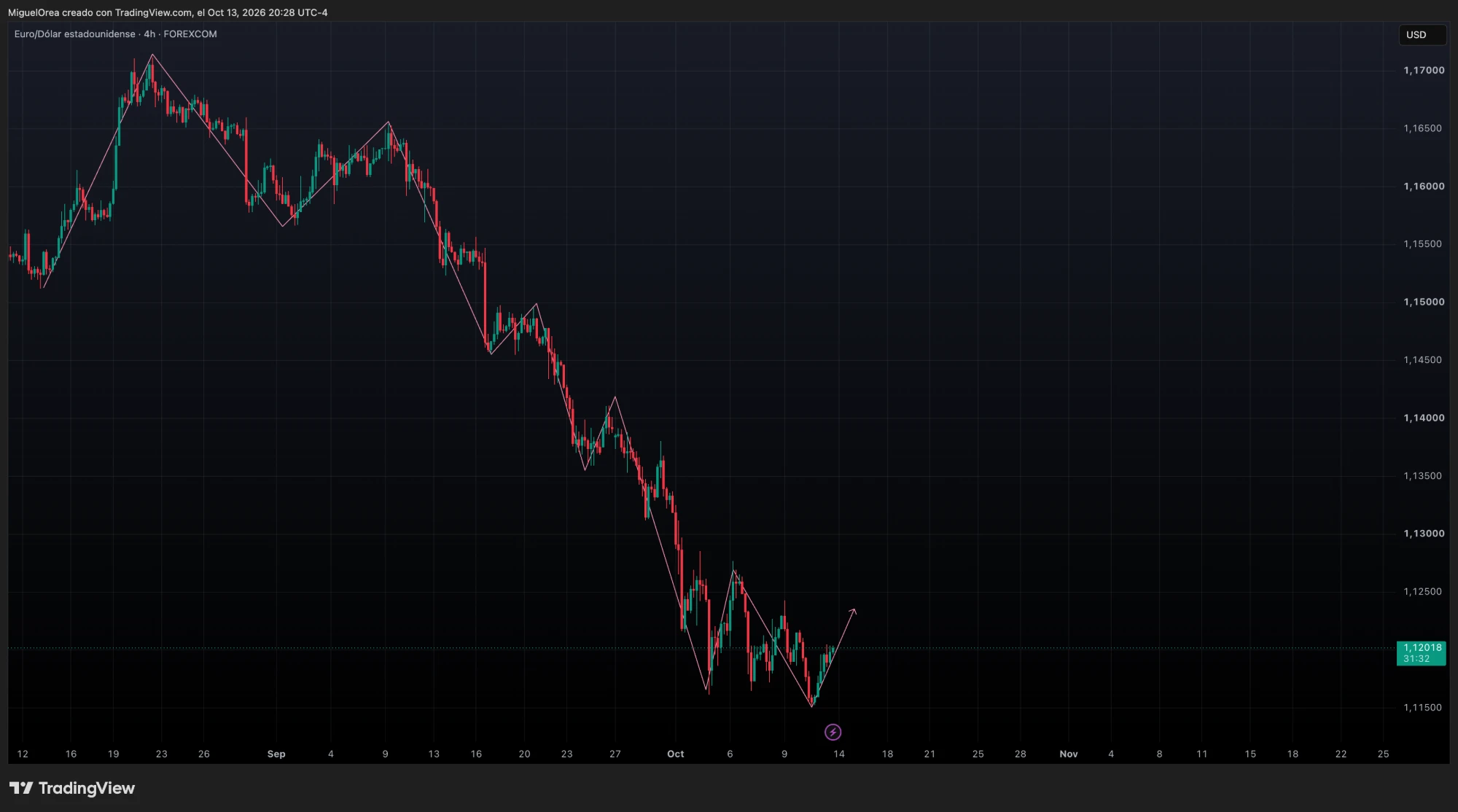This screenshot has height=812, width=1458.
Task: Click the MiguelOrea creado con TradingView.com caption
Action: click(168, 12)
